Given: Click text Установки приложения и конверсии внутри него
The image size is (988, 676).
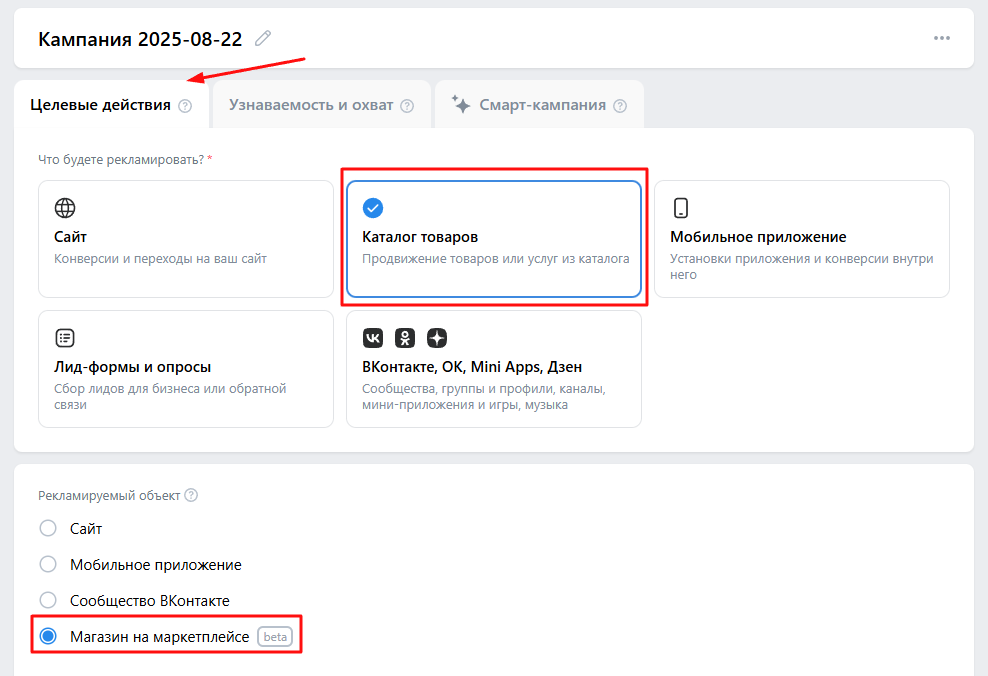Looking at the screenshot, I should point(801,266).
